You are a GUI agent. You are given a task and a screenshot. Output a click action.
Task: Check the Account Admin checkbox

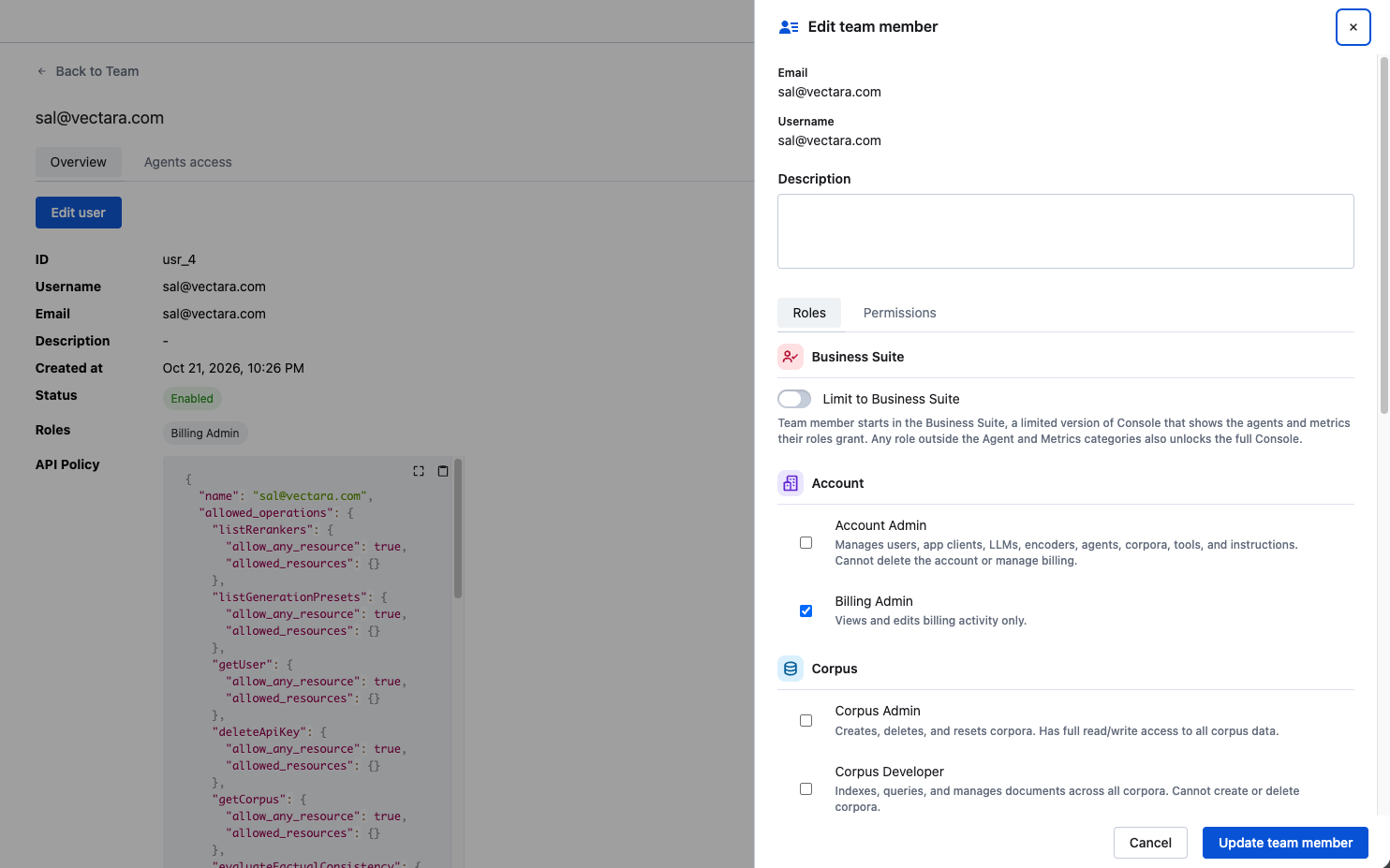tap(806, 543)
